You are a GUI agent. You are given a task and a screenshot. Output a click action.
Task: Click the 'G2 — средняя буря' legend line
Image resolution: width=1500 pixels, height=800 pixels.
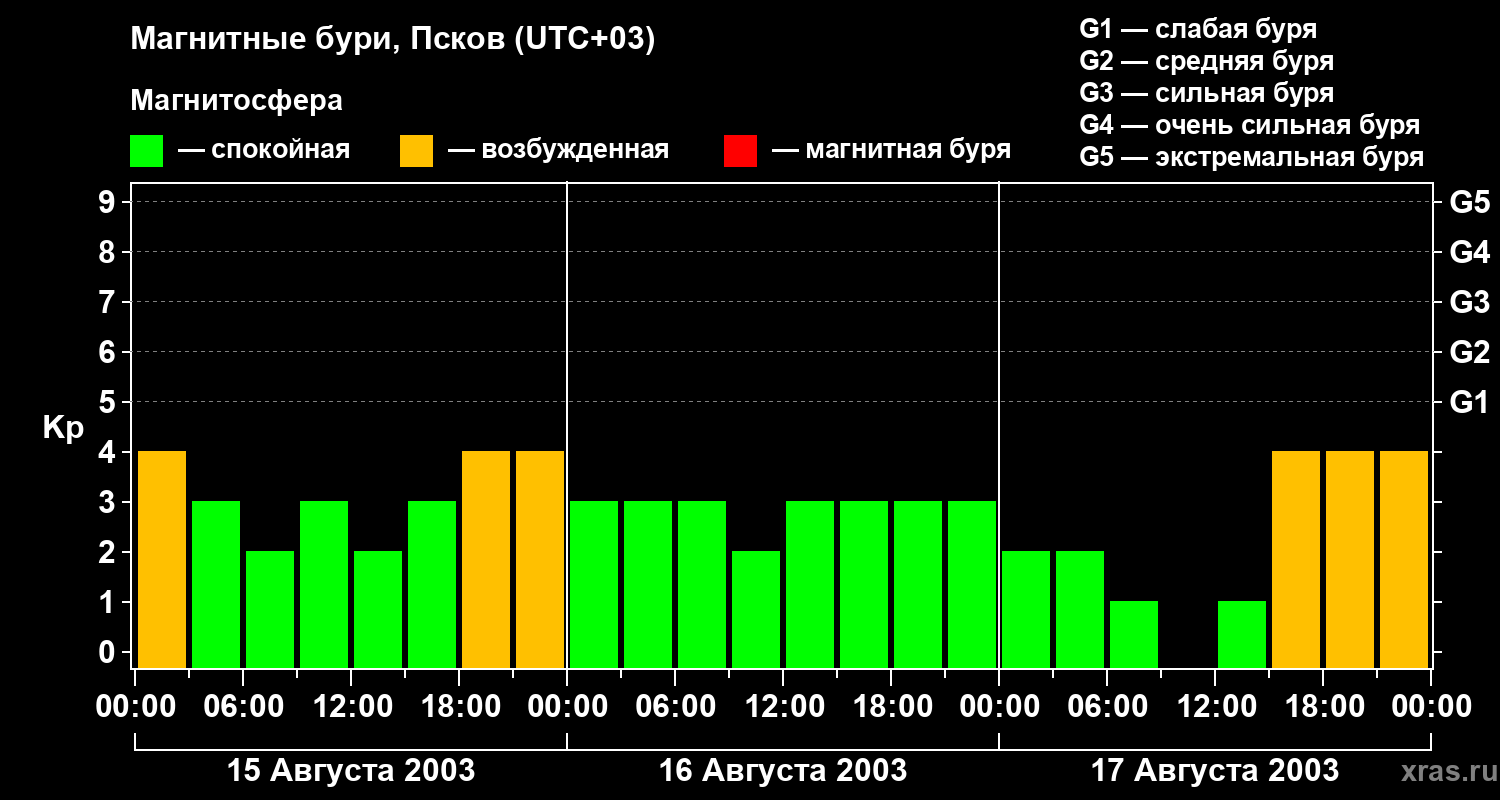[x=1206, y=61]
